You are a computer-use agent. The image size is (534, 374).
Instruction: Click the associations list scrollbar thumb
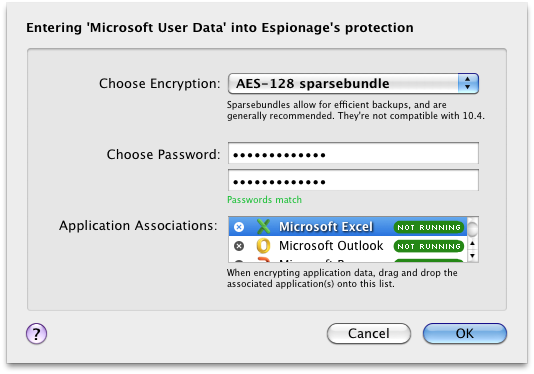472,228
